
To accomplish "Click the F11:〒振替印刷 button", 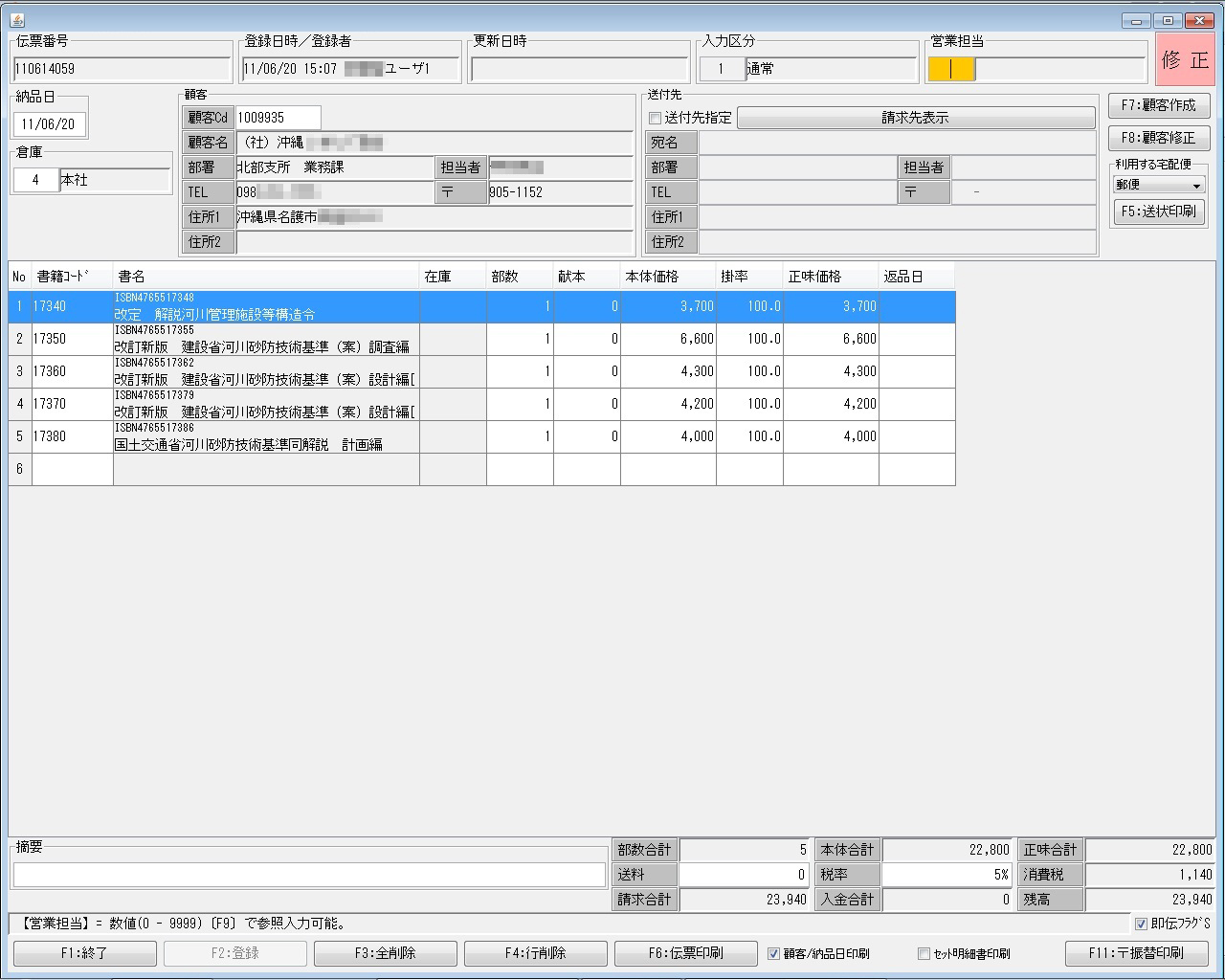I will tap(1135, 953).
